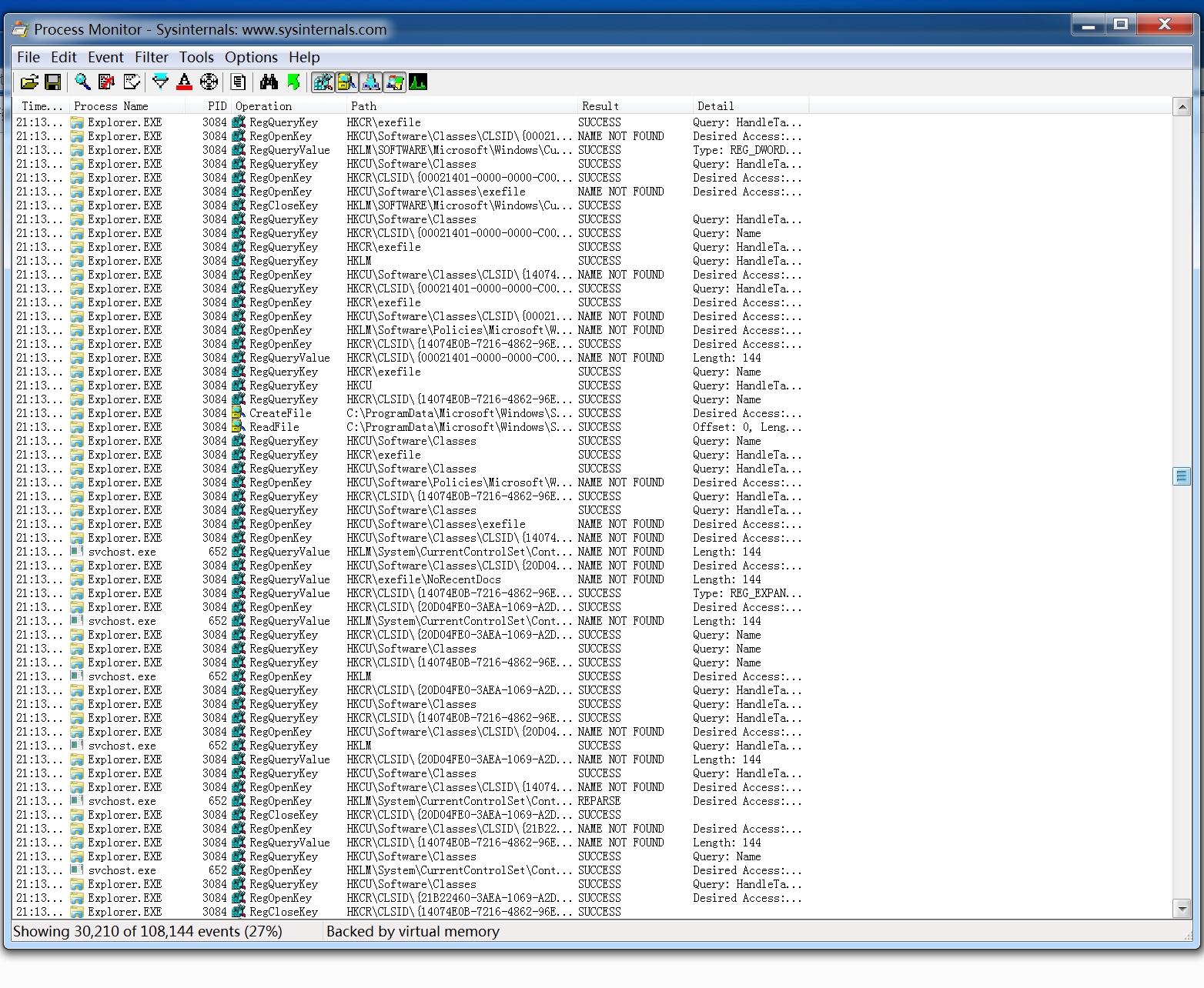
Task: Click the Detail column header
Action: tap(751, 106)
